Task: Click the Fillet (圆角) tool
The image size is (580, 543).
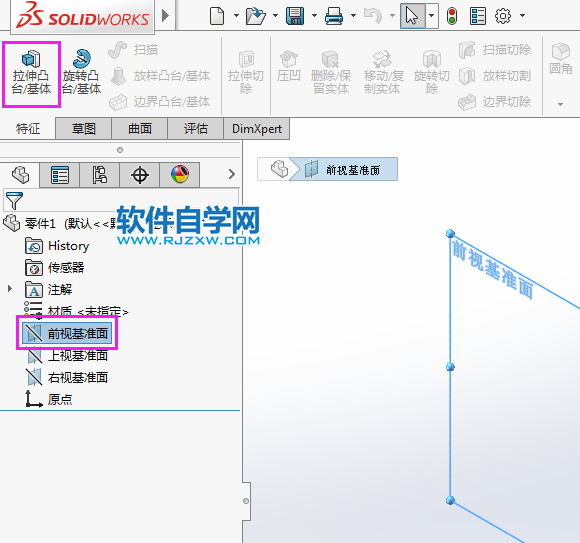Action: tap(561, 59)
